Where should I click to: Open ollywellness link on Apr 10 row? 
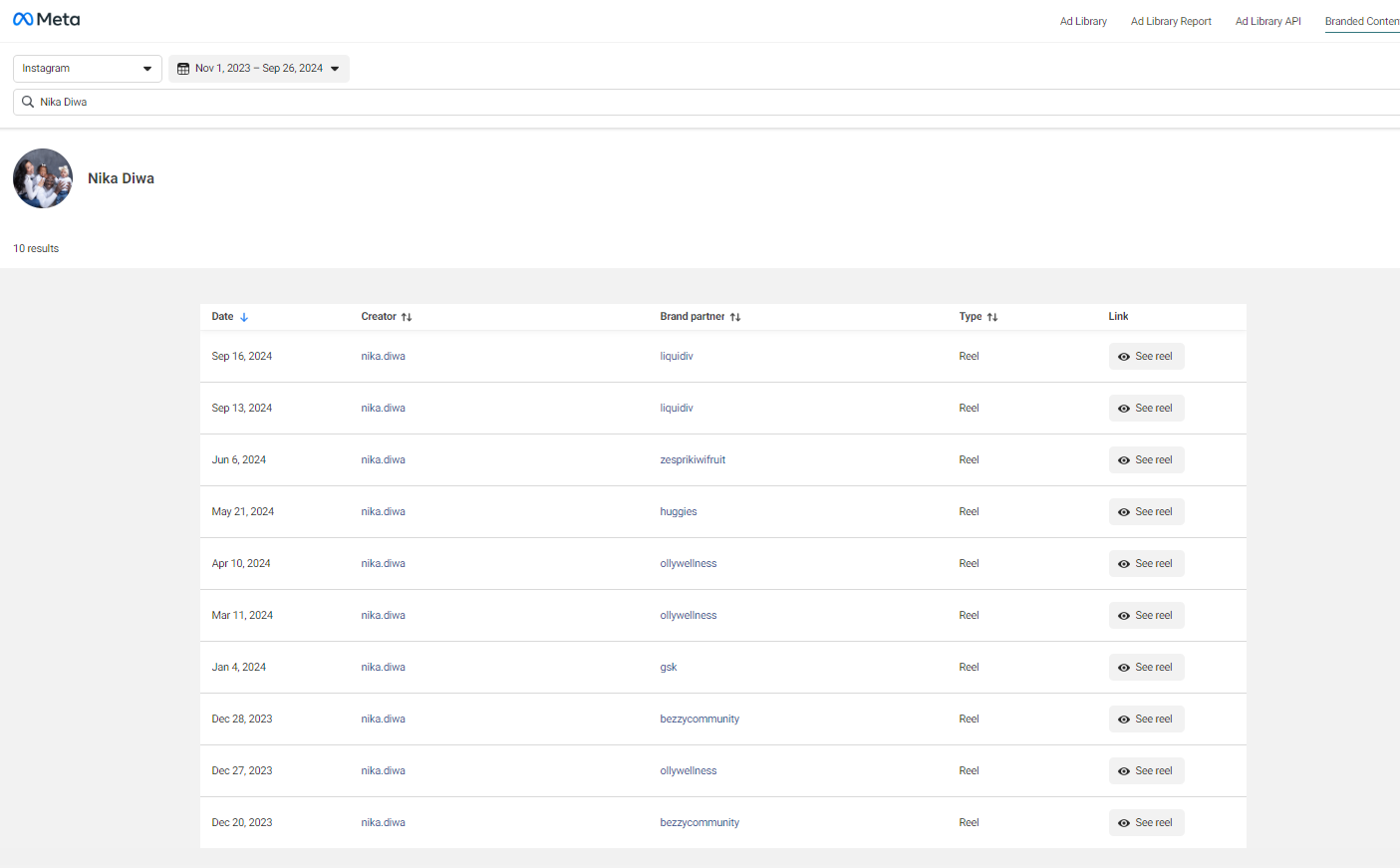coord(689,564)
